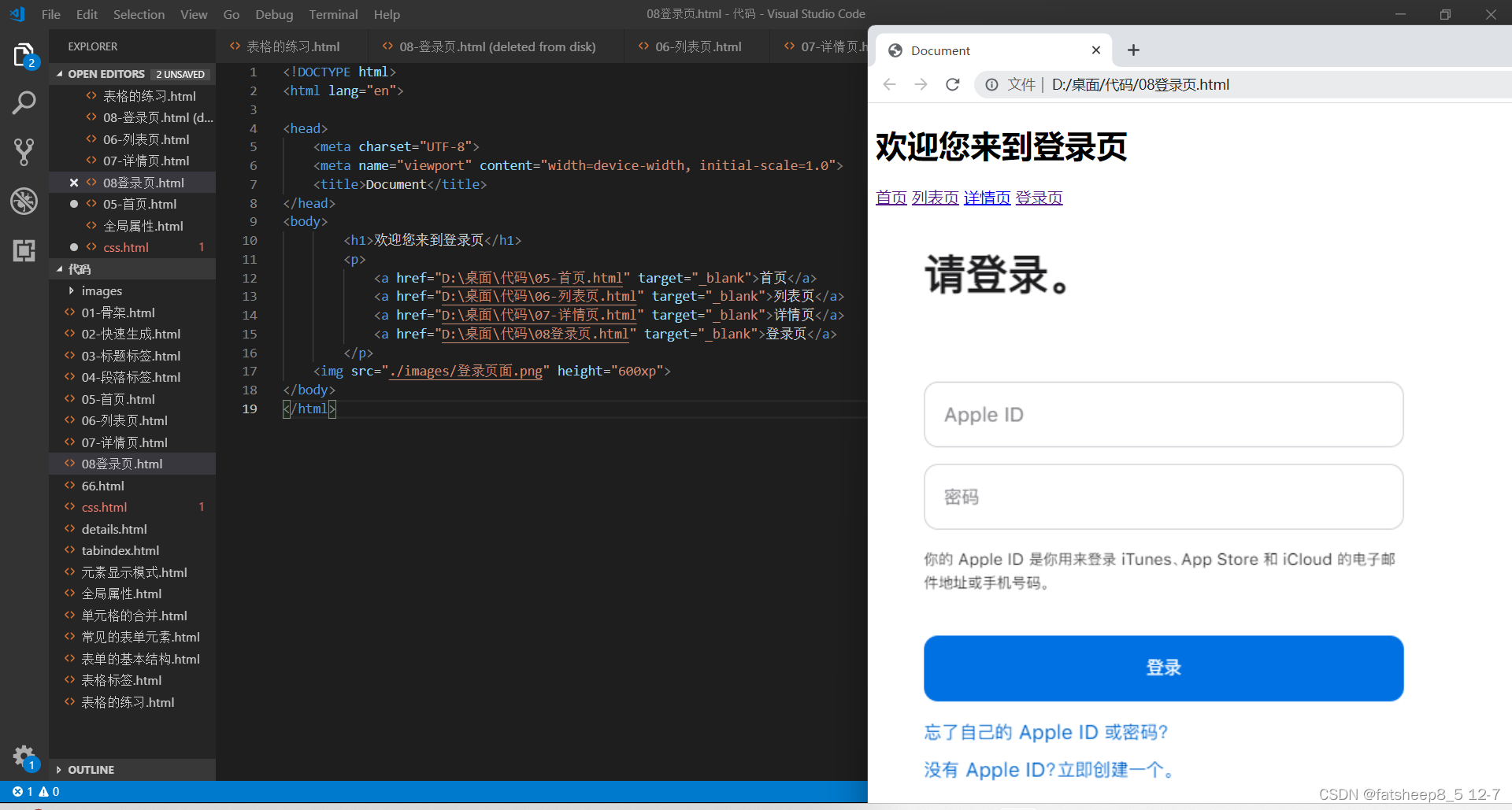Select 全局属性.html in Open Editors
The image size is (1512, 810).
pyautogui.click(x=143, y=226)
